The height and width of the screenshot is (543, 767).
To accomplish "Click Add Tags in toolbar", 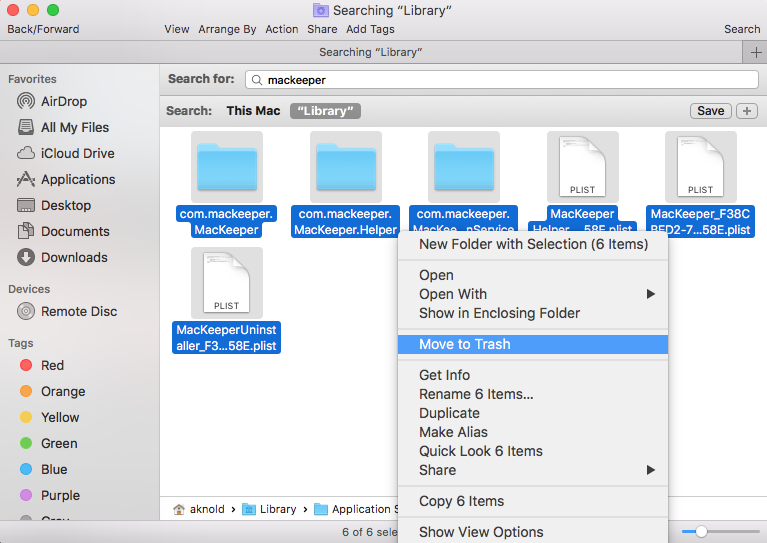I will point(370,29).
